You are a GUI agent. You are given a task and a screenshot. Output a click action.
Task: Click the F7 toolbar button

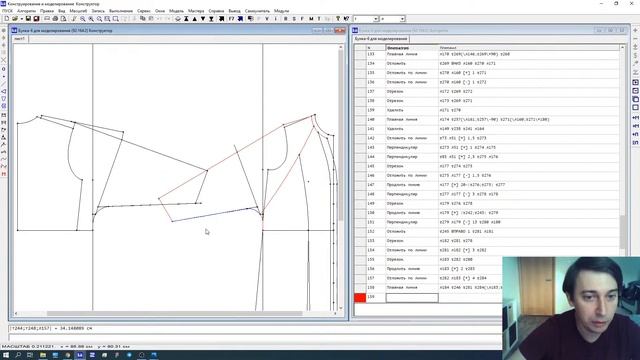point(231,19)
